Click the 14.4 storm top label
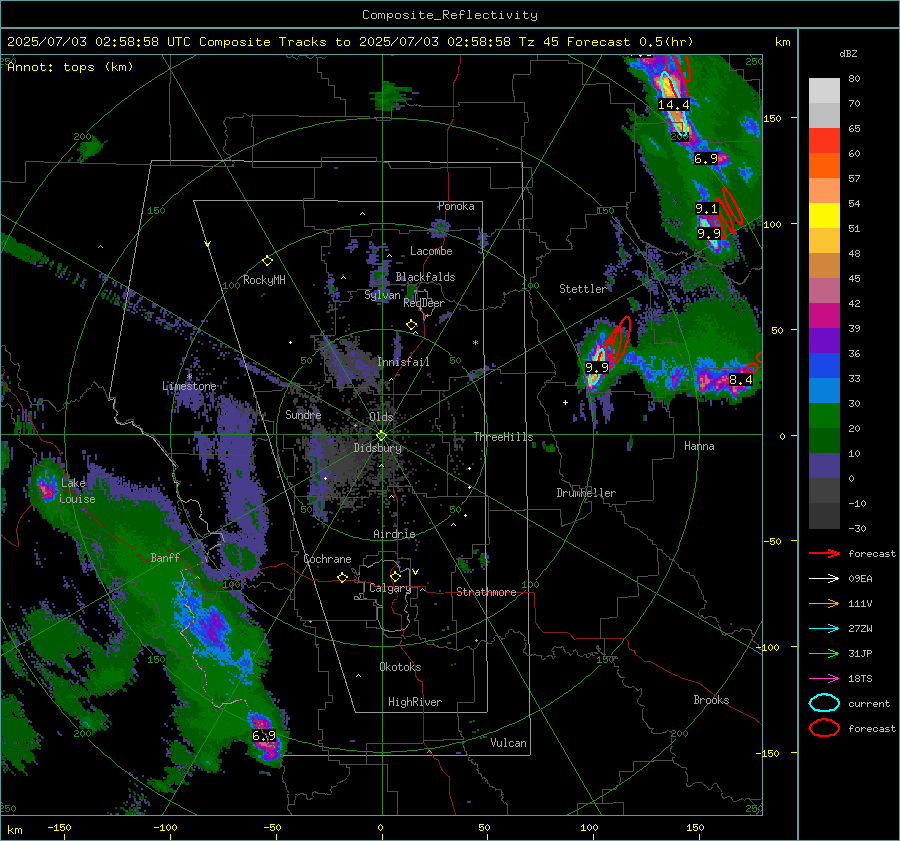The image size is (900, 841). [674, 104]
